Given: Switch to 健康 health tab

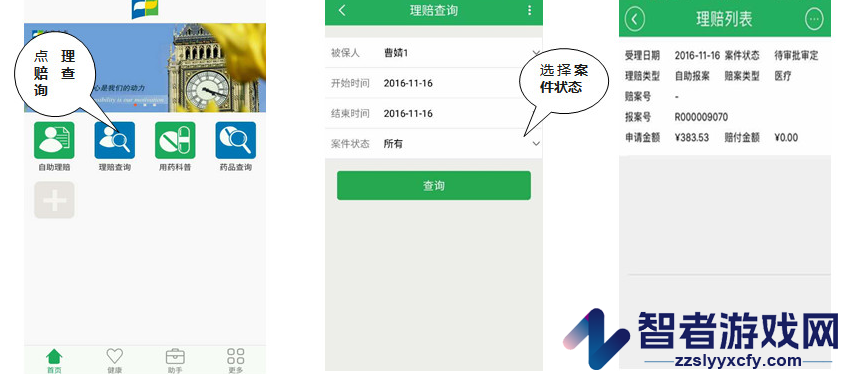Looking at the screenshot, I should (114, 360).
